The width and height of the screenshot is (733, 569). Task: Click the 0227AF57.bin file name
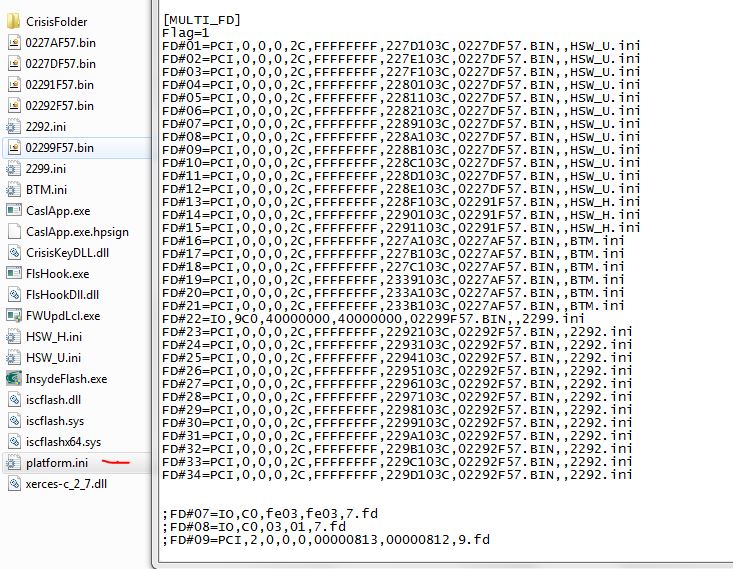[x=61, y=43]
